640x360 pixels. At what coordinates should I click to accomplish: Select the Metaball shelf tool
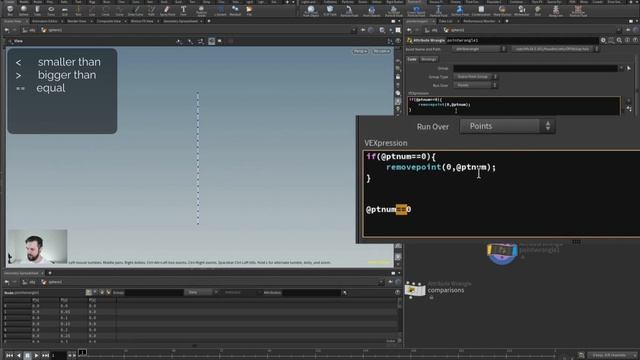pos(235,10)
